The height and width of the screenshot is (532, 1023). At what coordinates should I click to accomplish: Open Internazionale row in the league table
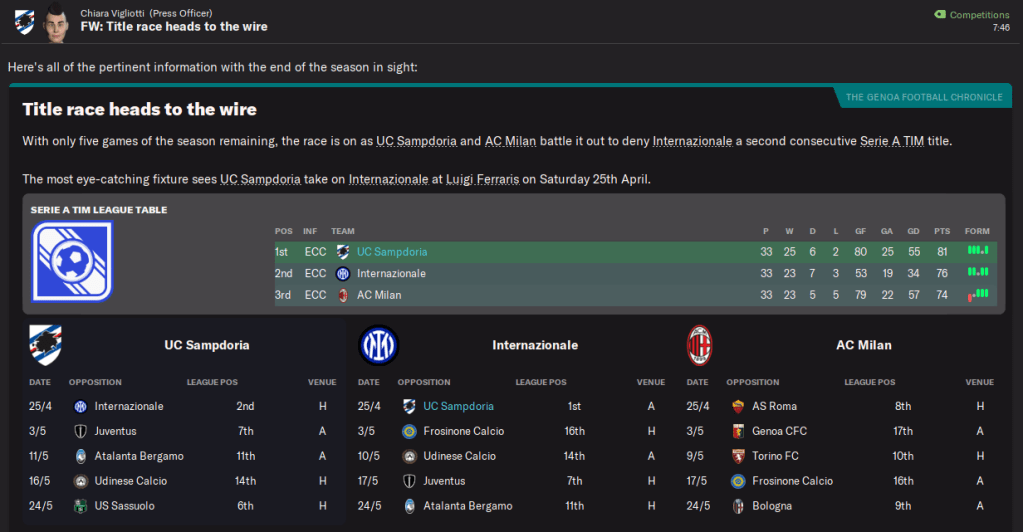coord(391,274)
